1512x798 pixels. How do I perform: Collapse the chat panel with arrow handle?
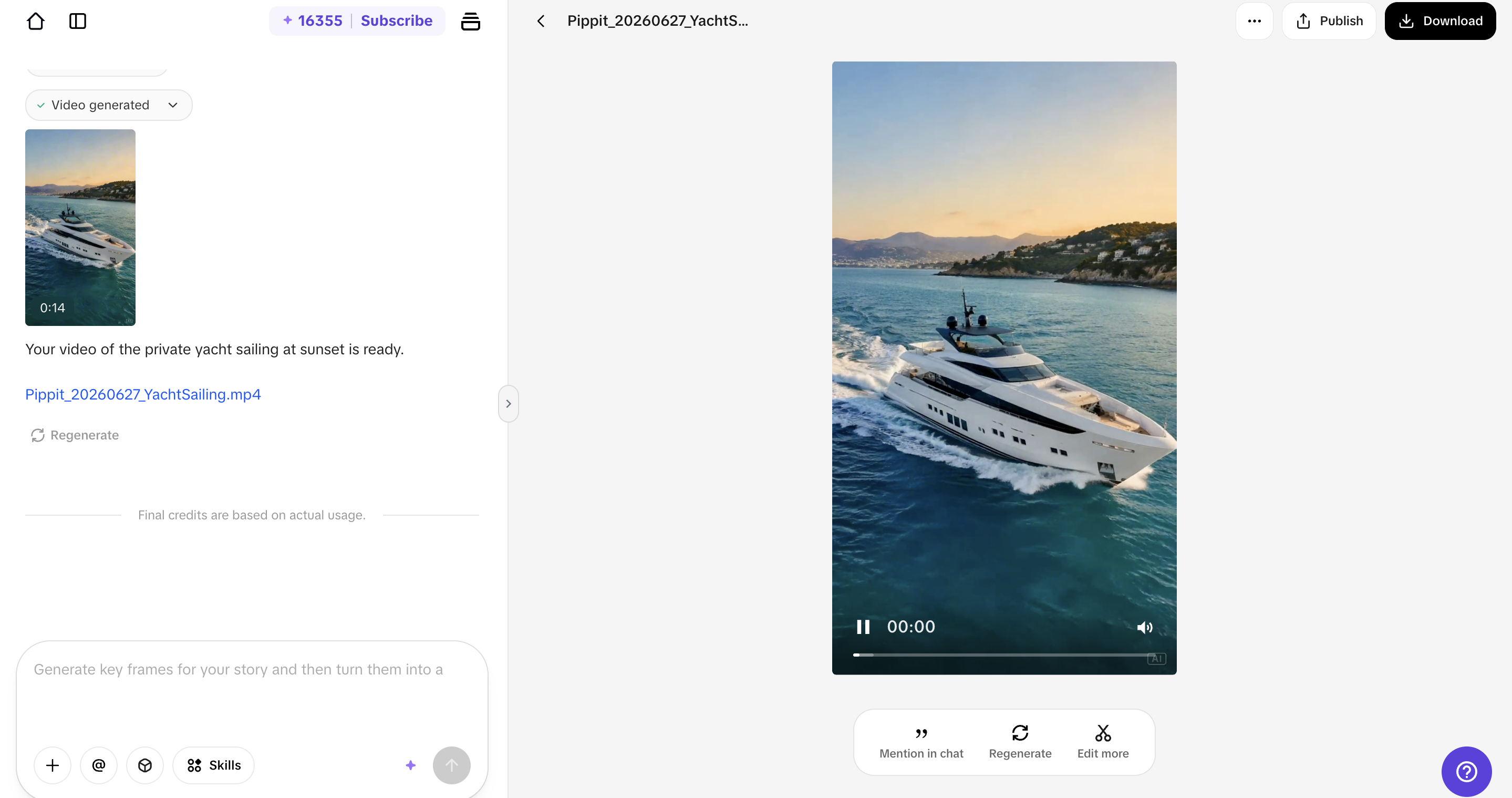(509, 403)
